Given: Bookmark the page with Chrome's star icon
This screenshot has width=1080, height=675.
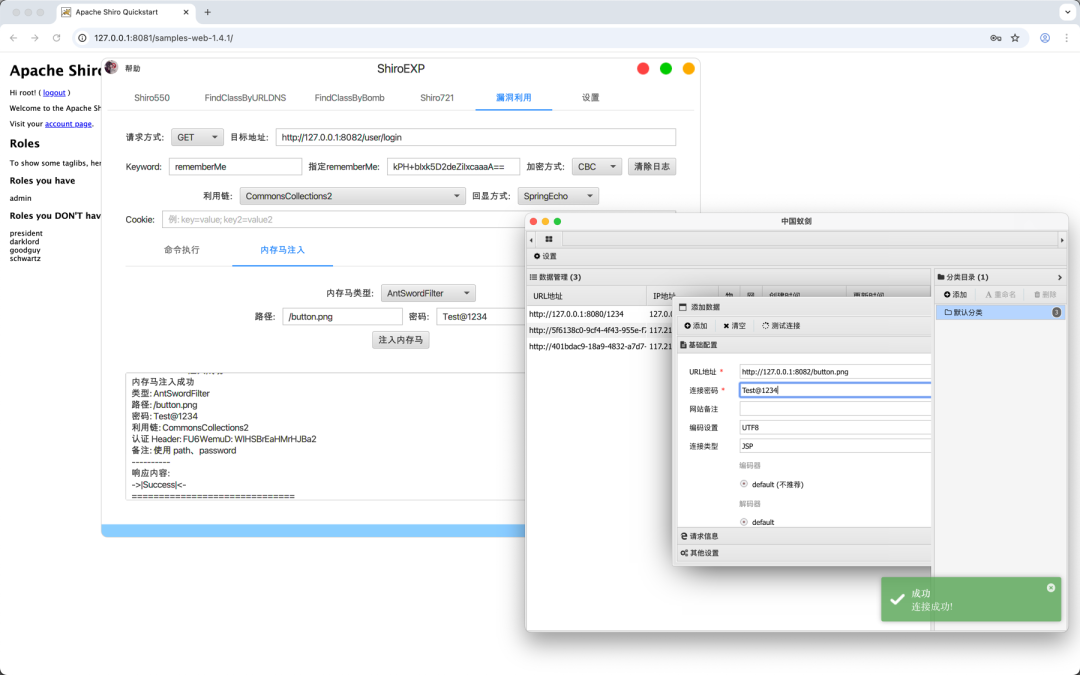Looking at the screenshot, I should (x=1015, y=38).
